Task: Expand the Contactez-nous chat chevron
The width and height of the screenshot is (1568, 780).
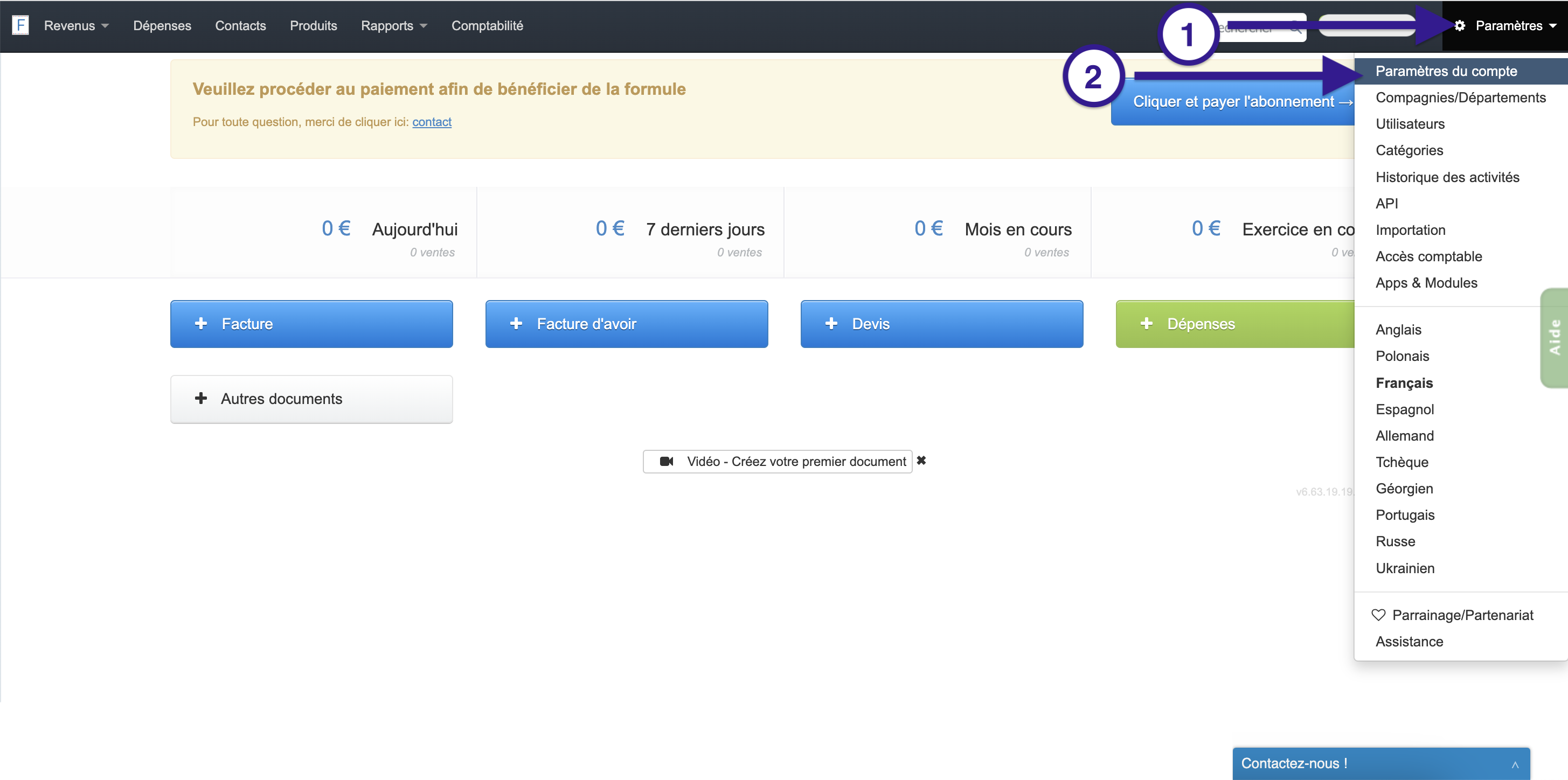Action: pos(1515,765)
